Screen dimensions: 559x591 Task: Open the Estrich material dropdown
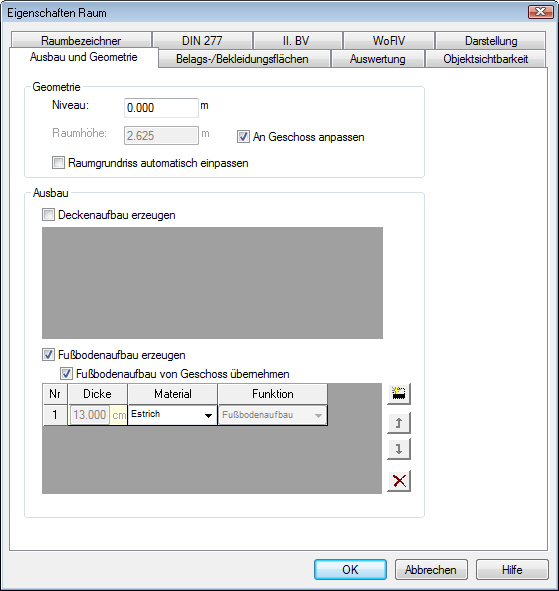coord(173,415)
